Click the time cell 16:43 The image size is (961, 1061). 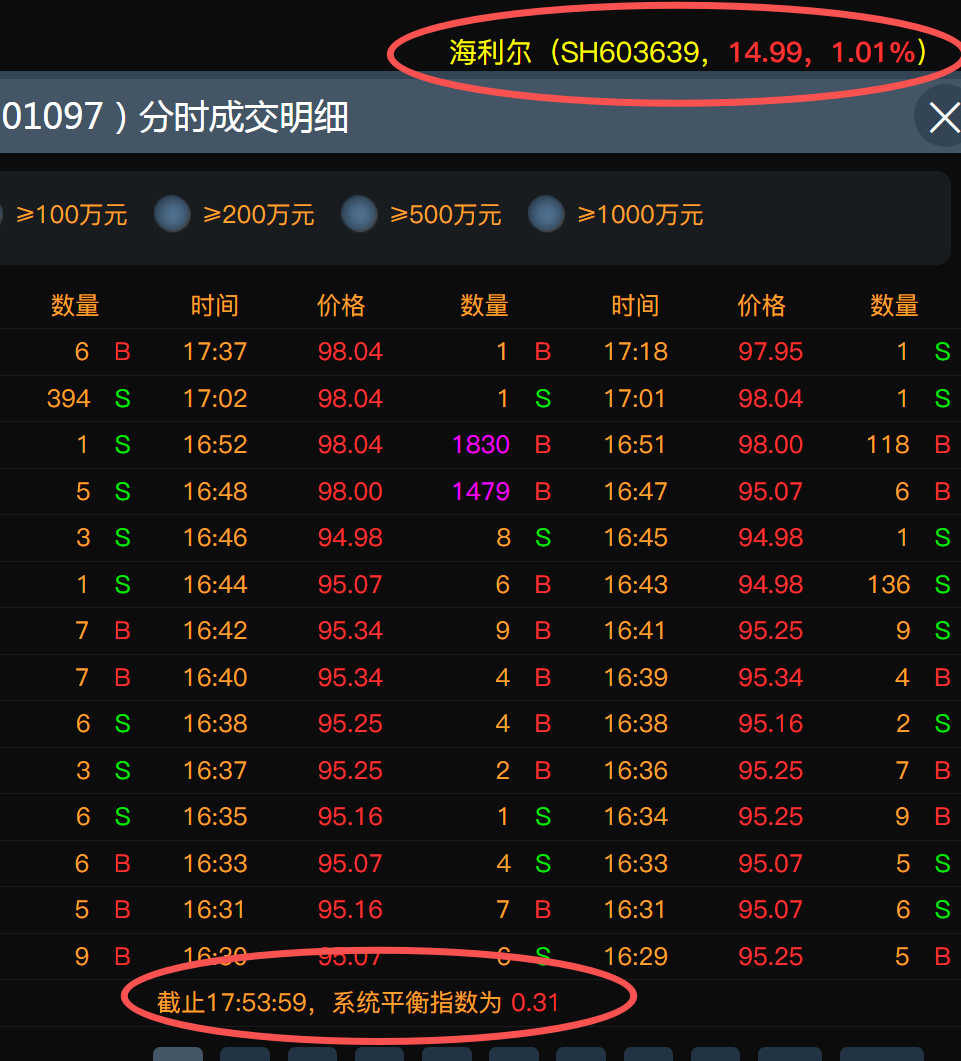[635, 584]
